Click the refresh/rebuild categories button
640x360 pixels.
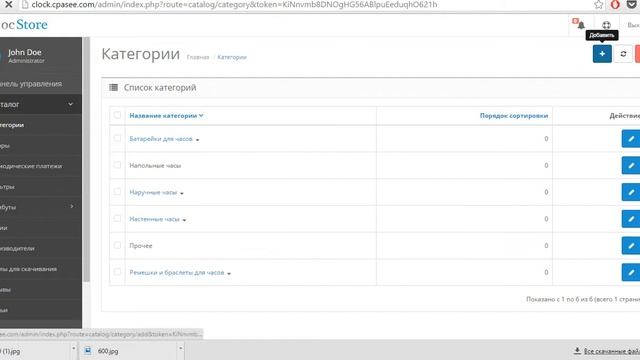point(623,54)
